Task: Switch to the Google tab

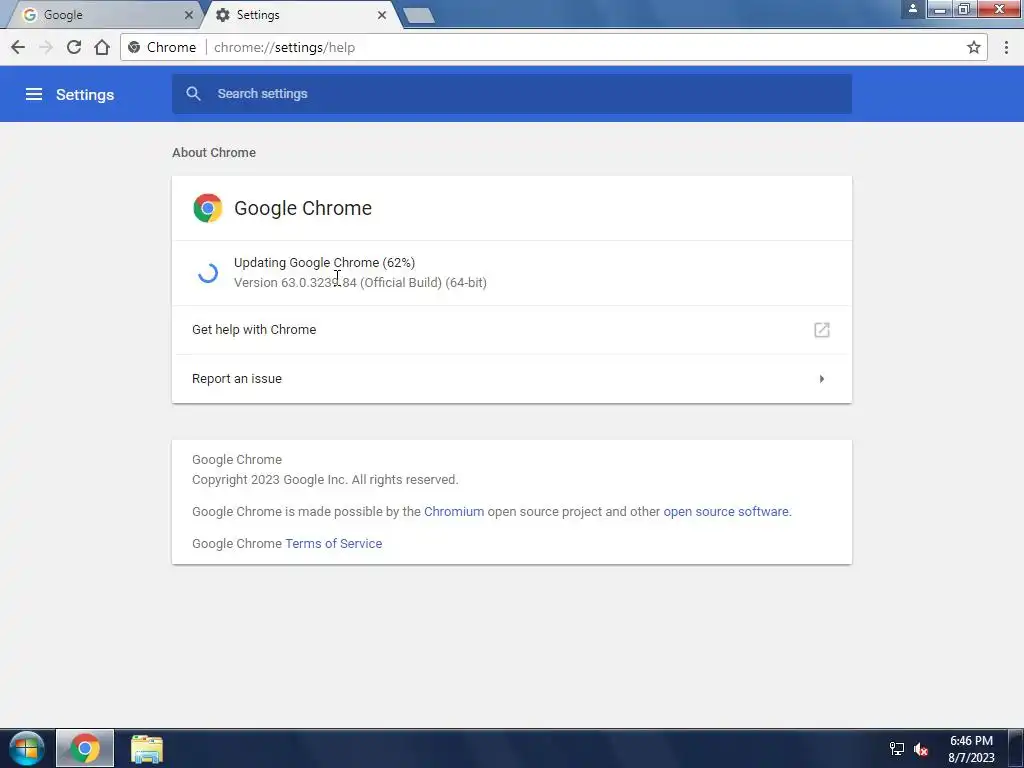Action: [x=104, y=14]
